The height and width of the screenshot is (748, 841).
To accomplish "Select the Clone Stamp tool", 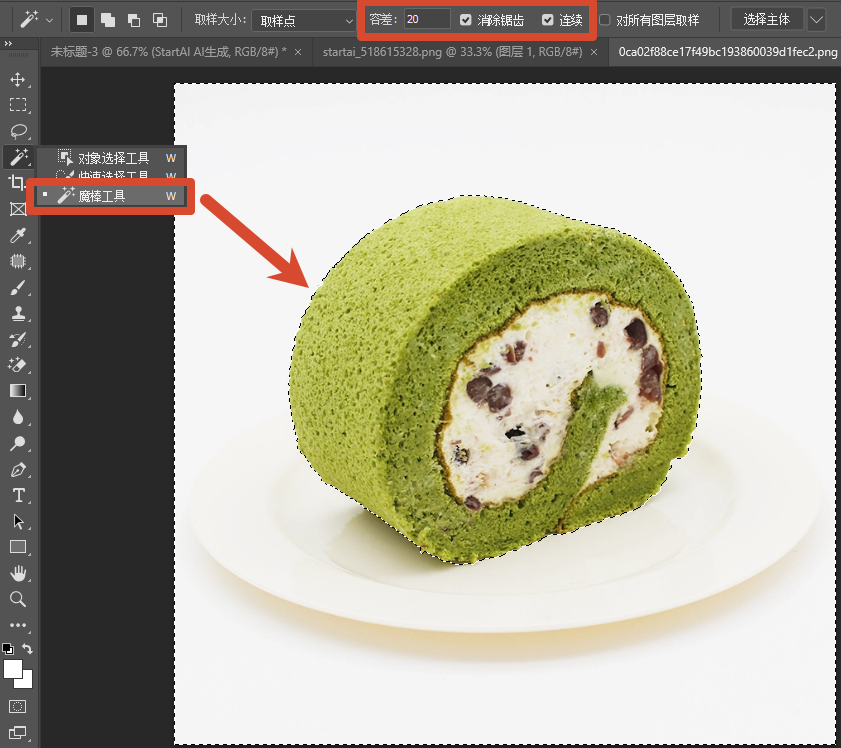I will 18,314.
